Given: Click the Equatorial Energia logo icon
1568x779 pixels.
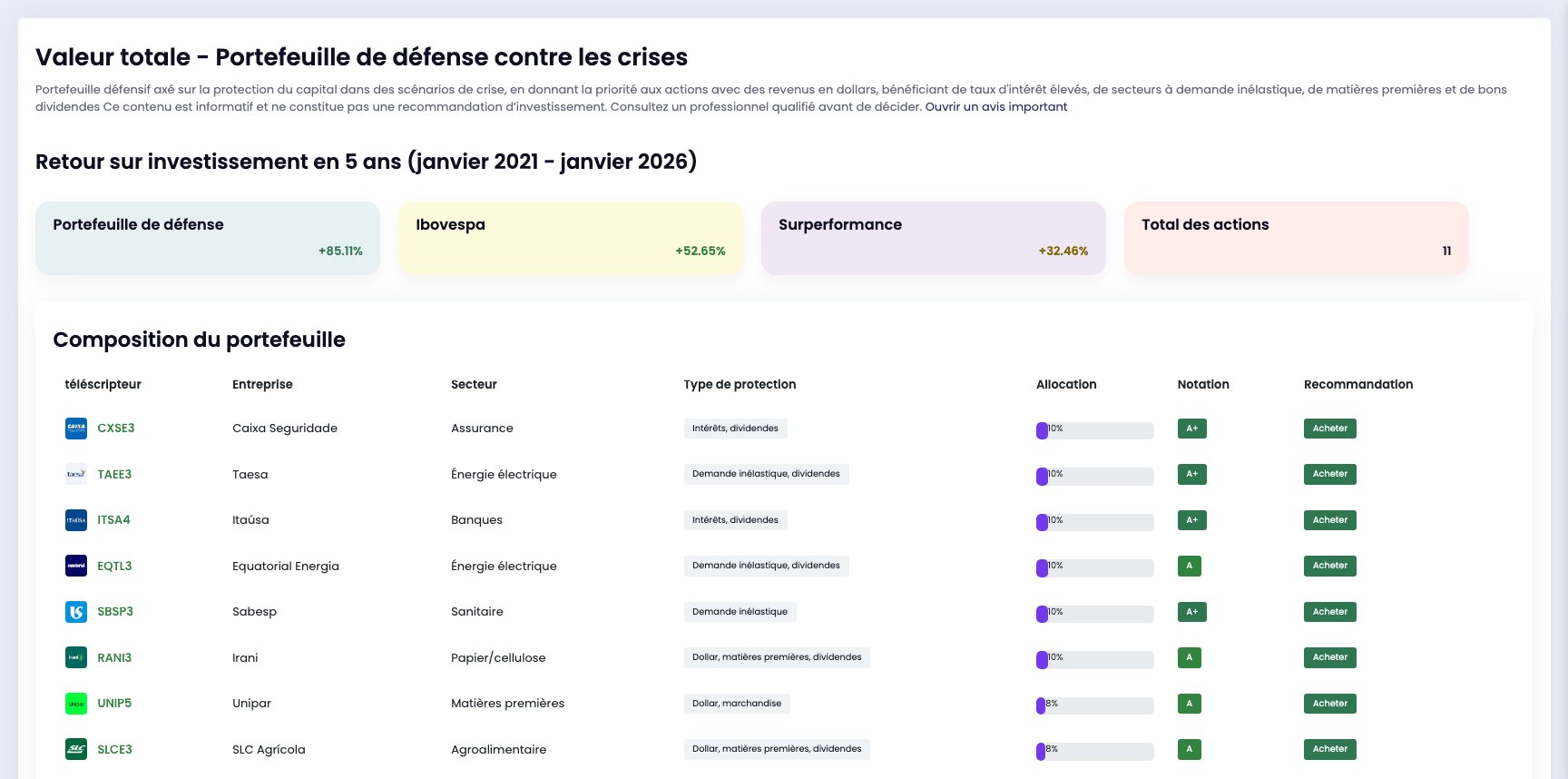Looking at the screenshot, I should point(76,566).
